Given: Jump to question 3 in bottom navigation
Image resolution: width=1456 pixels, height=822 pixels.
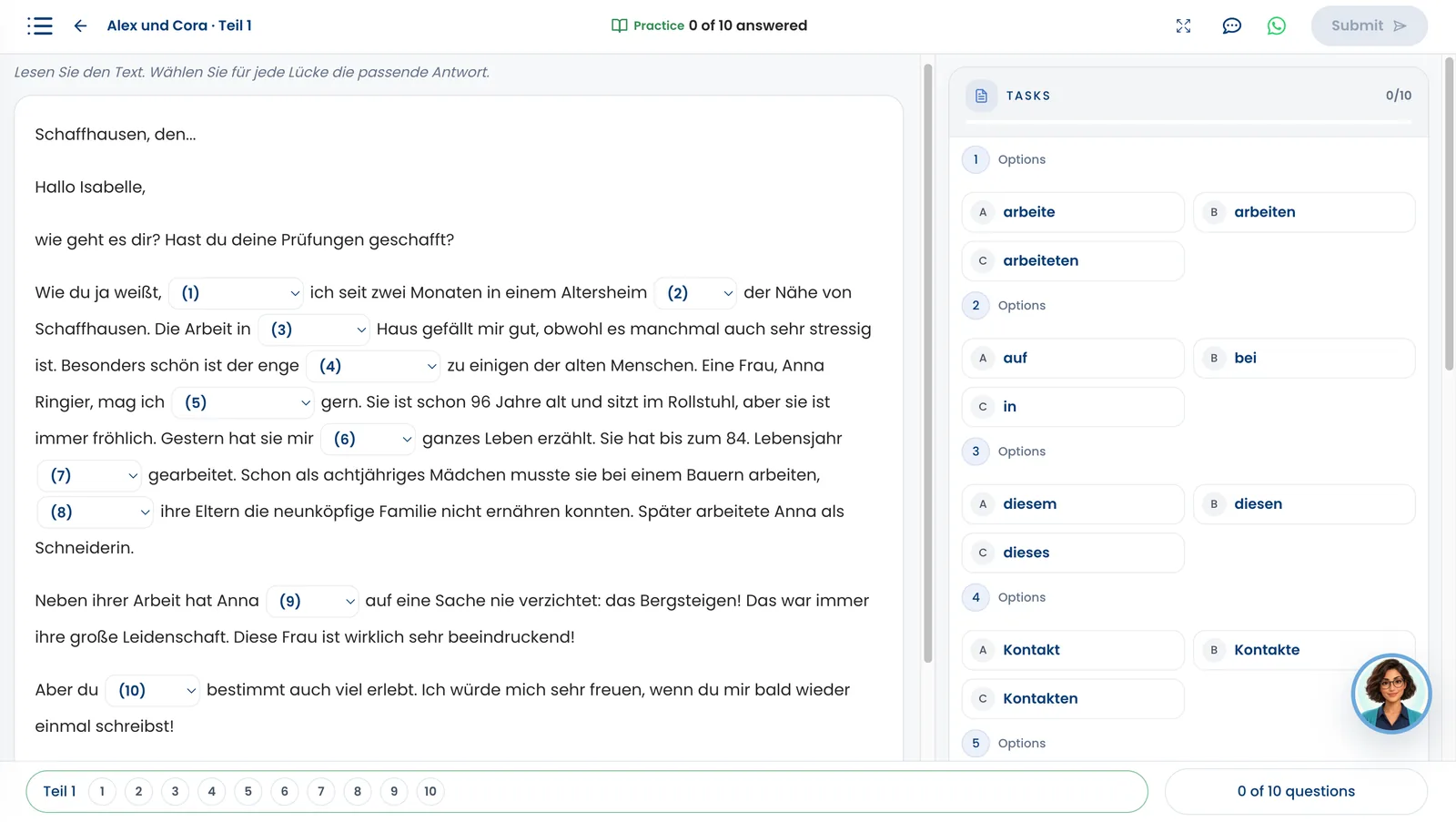Looking at the screenshot, I should [x=175, y=791].
